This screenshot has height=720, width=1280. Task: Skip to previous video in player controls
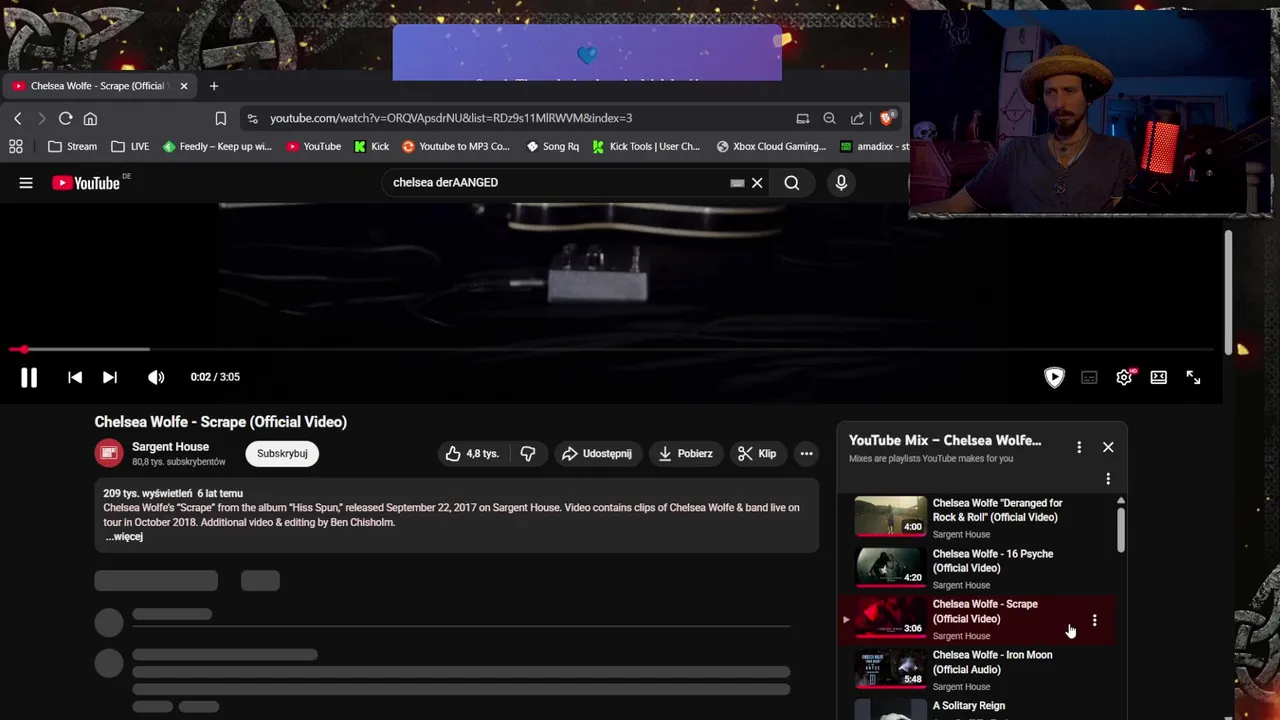click(75, 377)
